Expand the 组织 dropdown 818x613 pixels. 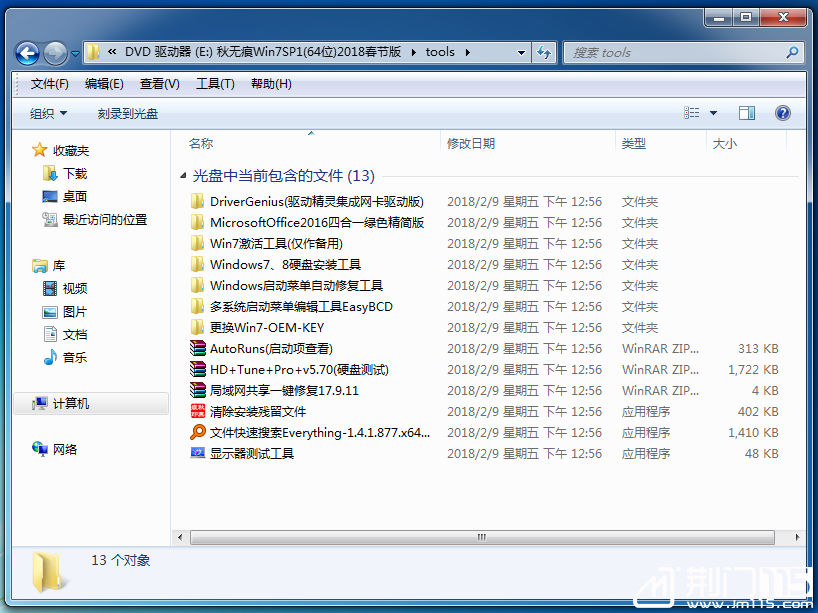coord(49,113)
